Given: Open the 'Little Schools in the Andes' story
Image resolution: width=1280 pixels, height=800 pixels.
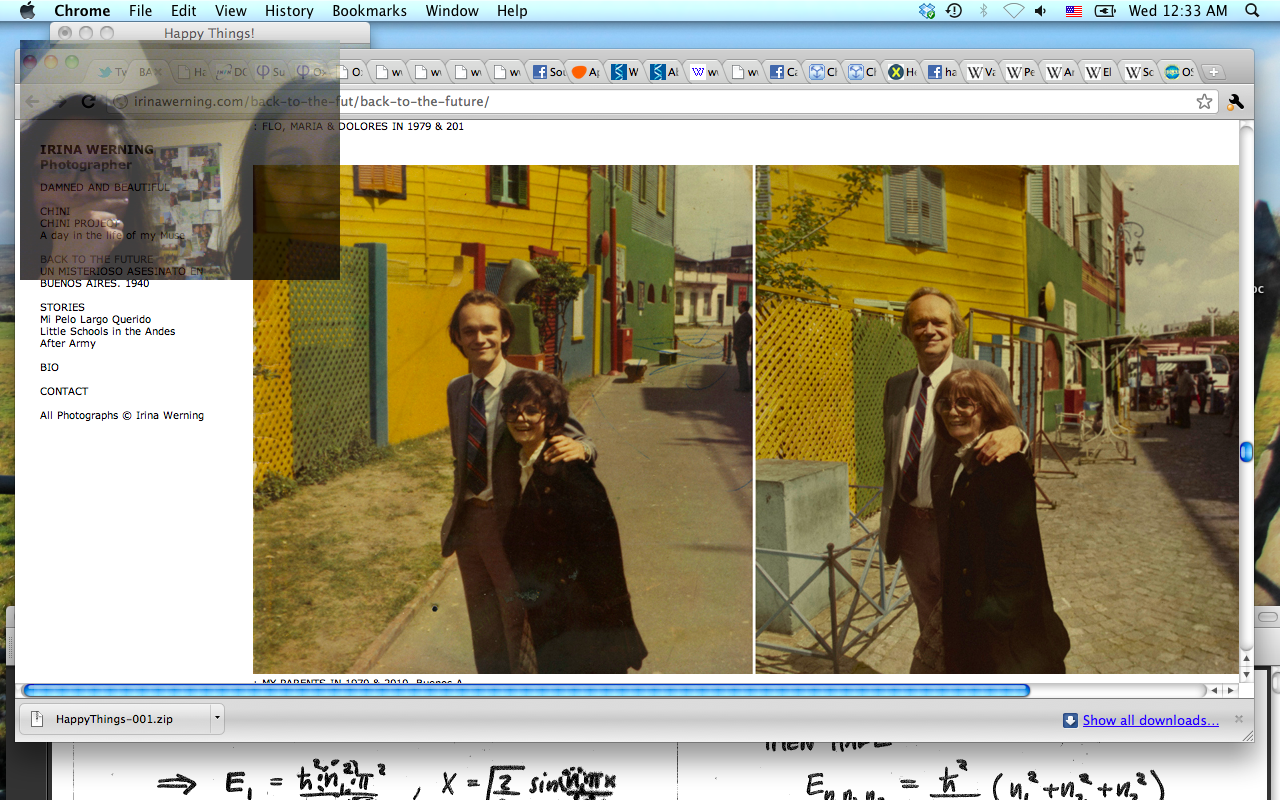Looking at the screenshot, I should tap(107, 331).
